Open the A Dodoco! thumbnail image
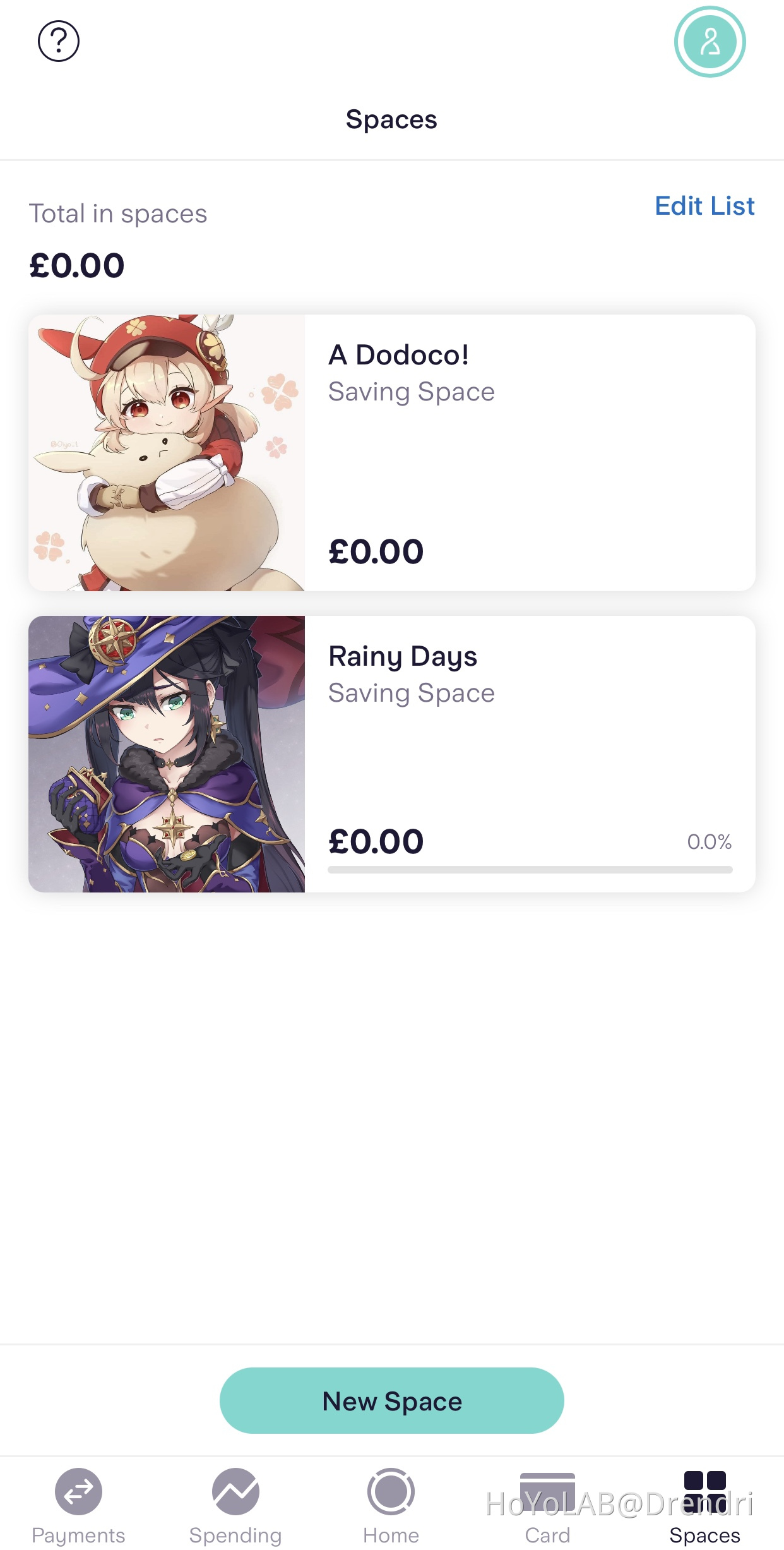The height and width of the screenshot is (1550, 784). point(167,453)
